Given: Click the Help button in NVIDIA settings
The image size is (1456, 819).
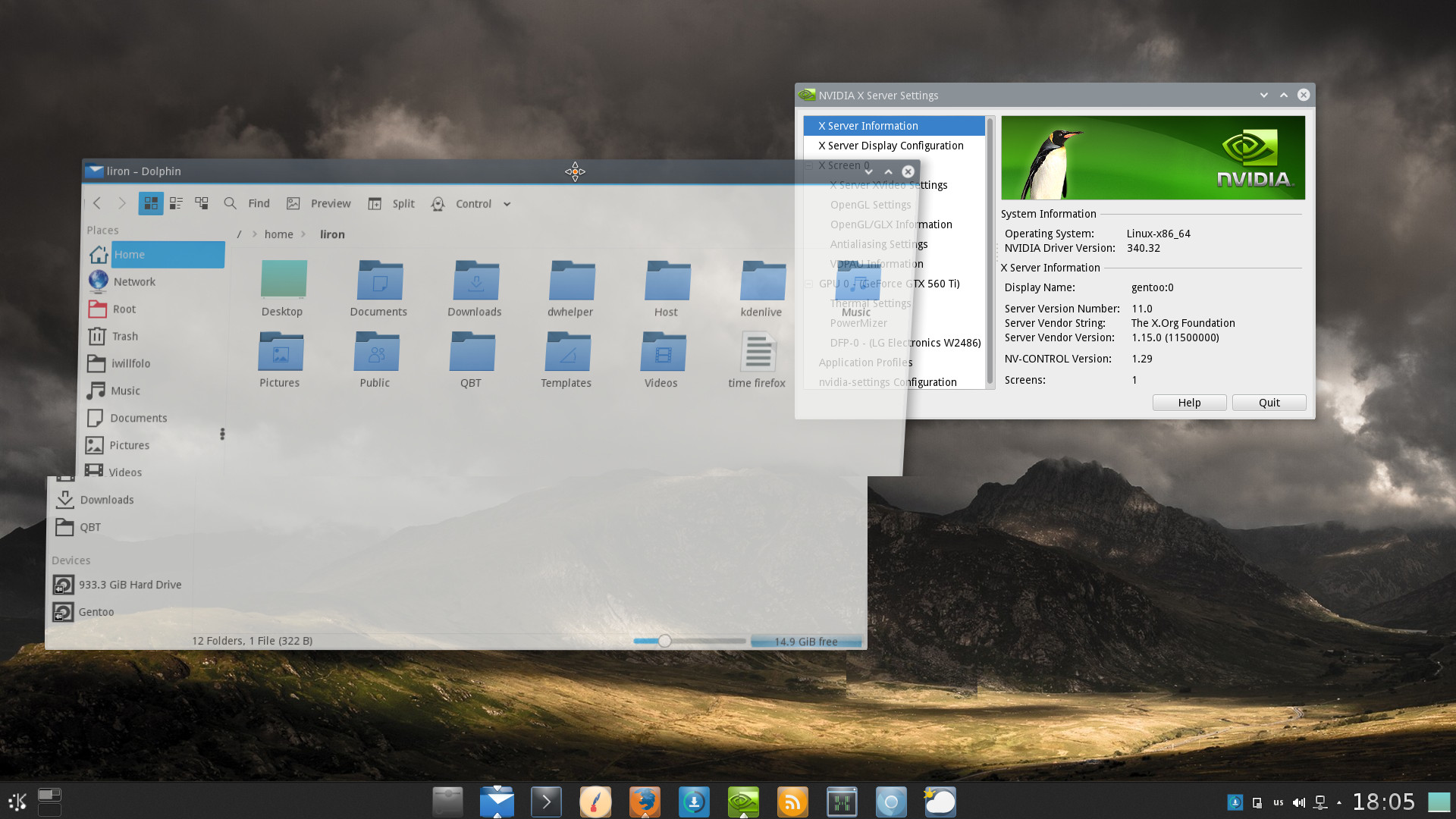Looking at the screenshot, I should coord(1189,403).
